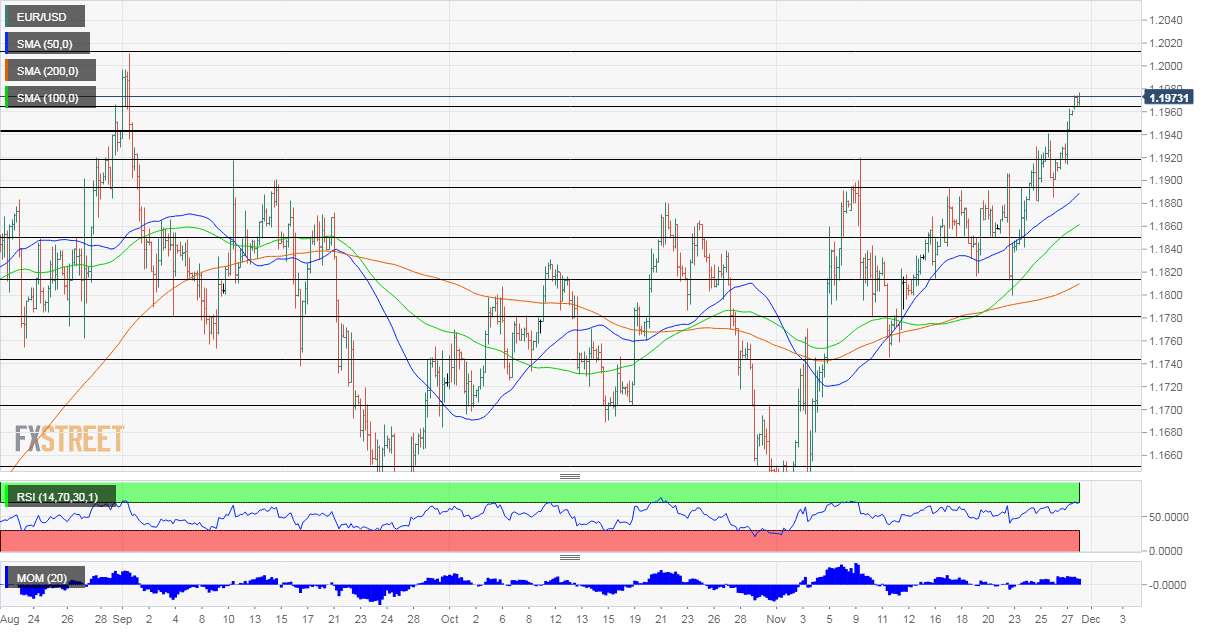Grab the splitter handle above the MOM pane

tap(570, 557)
